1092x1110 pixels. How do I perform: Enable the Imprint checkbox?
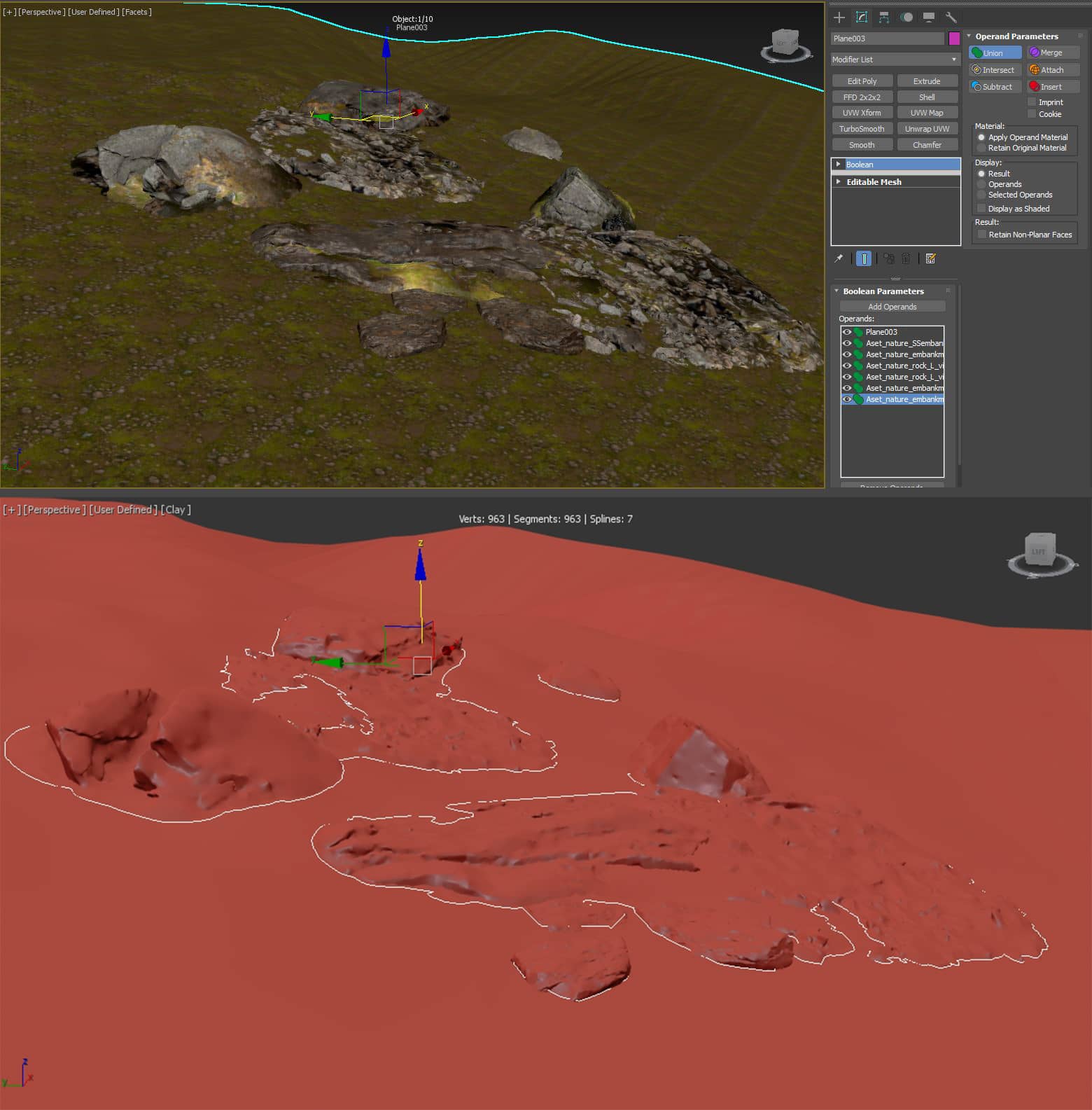1032,102
